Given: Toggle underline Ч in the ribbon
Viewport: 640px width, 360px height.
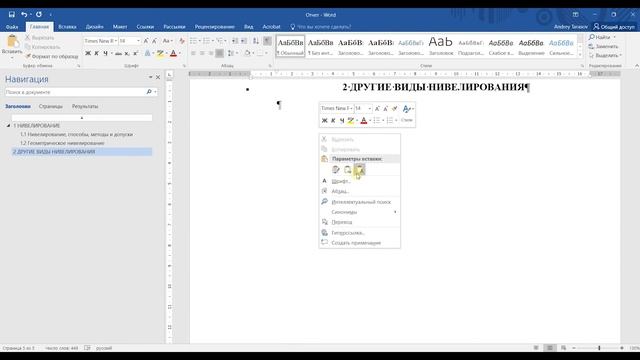Looking at the screenshot, I should pos(105,53).
